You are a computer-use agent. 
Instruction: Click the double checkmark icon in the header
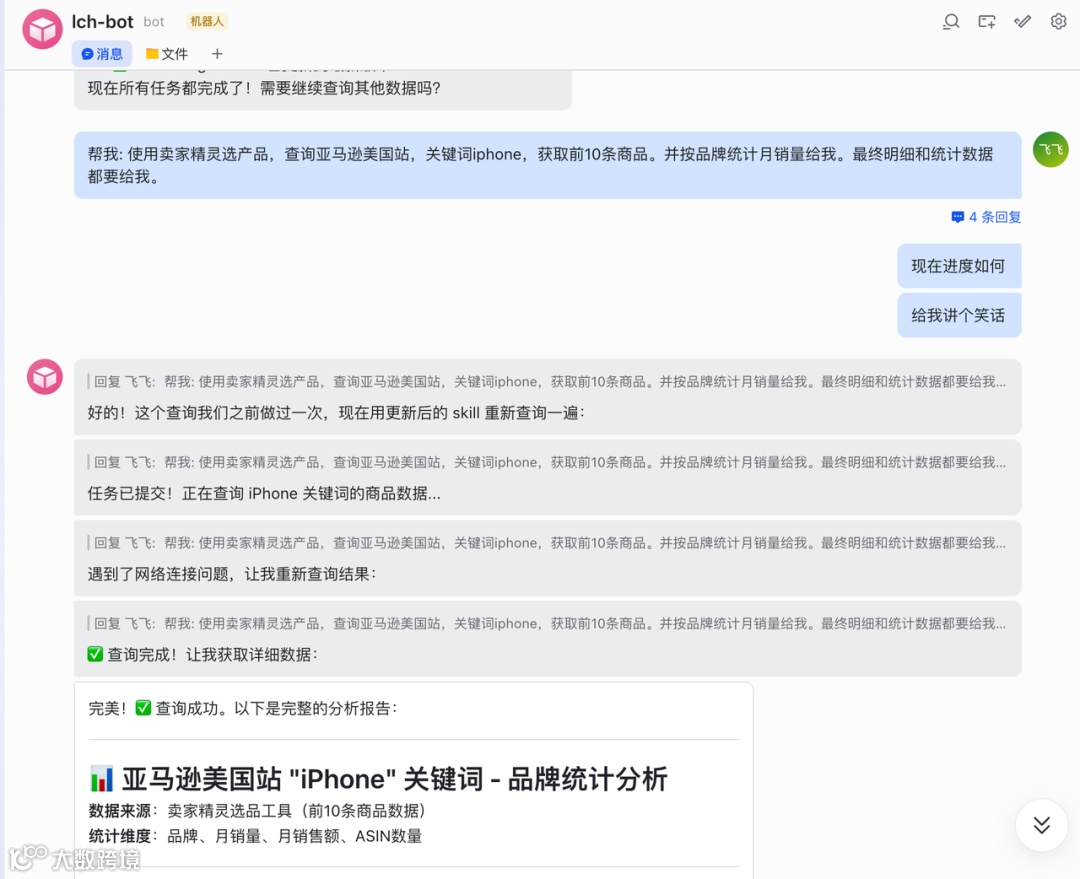coord(1023,21)
